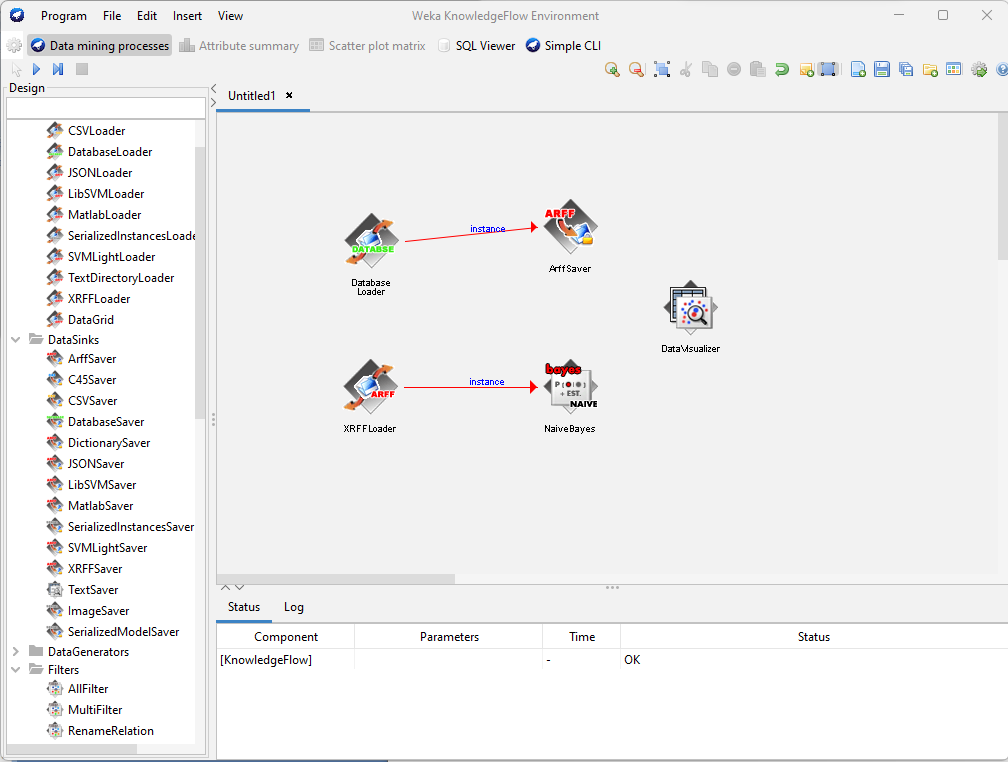Toggle the snap to grid button
The width and height of the screenshot is (1008, 762).
click(x=829, y=69)
